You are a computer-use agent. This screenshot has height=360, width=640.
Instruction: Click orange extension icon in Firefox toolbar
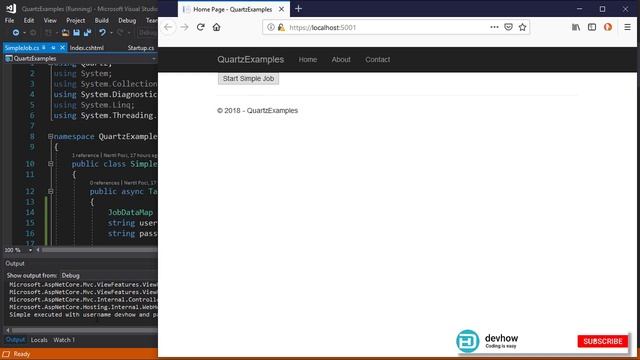(x=608, y=27)
